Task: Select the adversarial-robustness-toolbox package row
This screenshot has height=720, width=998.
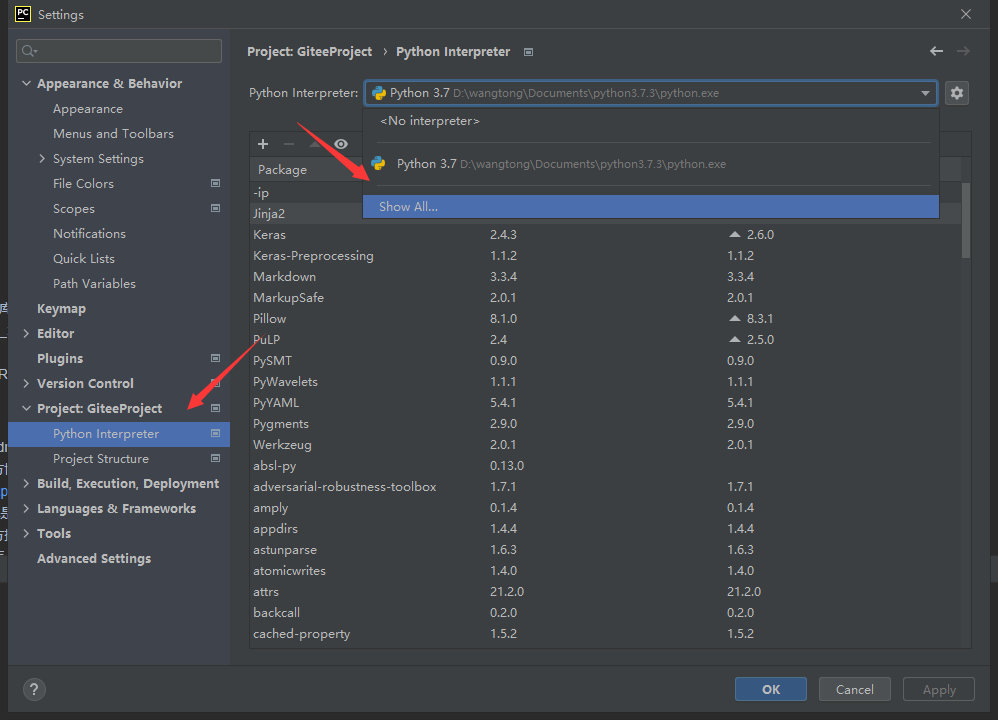Action: pos(605,486)
